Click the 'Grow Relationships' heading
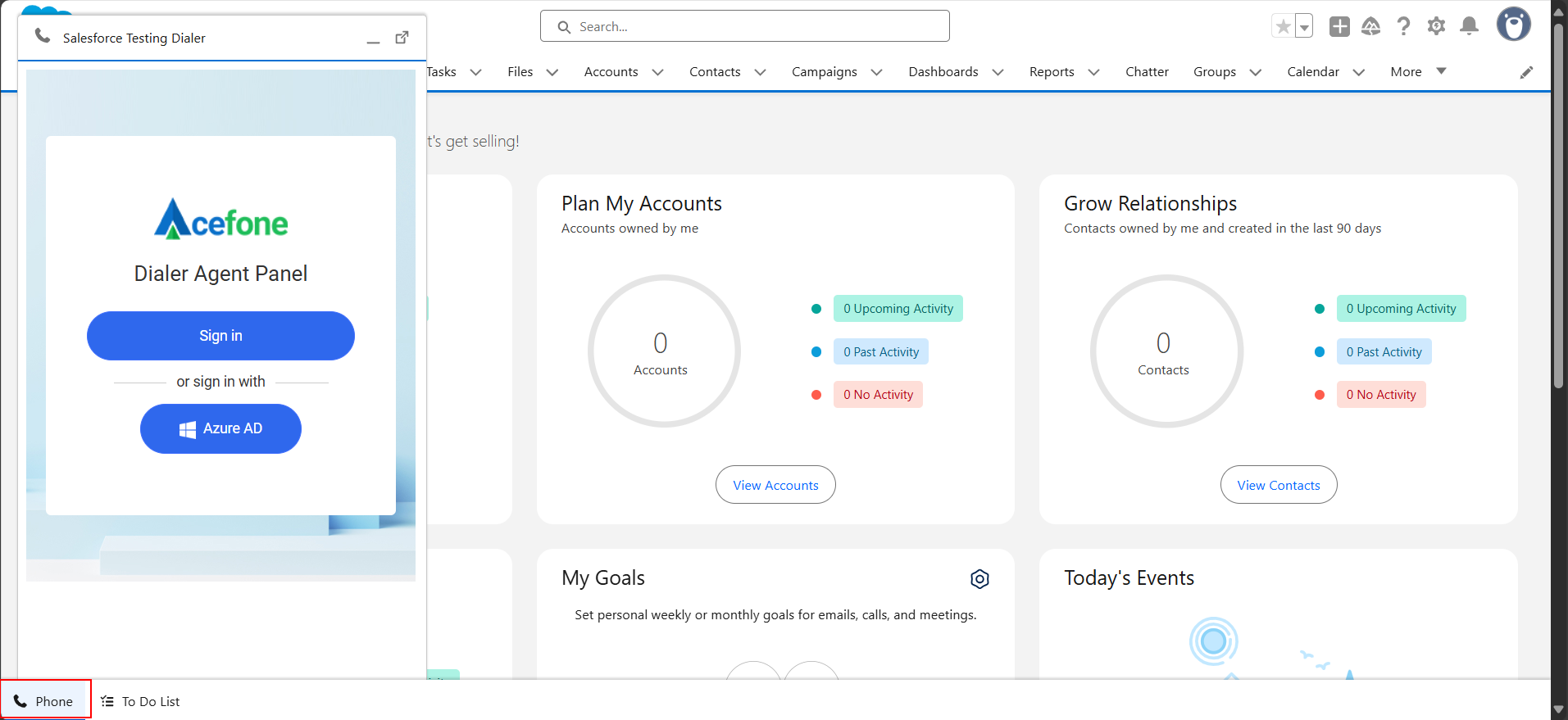 [x=1151, y=204]
